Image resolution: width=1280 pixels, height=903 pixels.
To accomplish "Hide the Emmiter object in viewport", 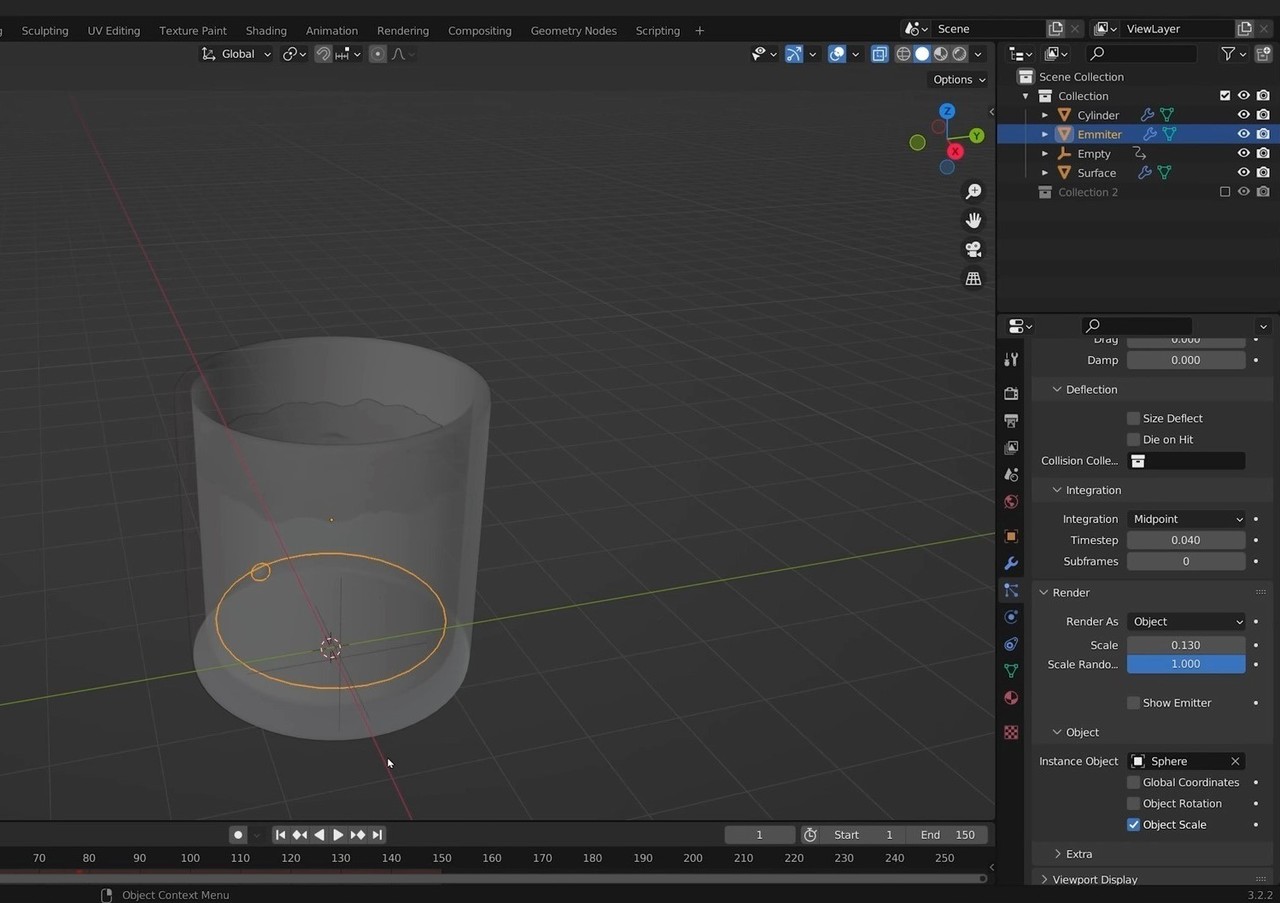I will (1244, 134).
